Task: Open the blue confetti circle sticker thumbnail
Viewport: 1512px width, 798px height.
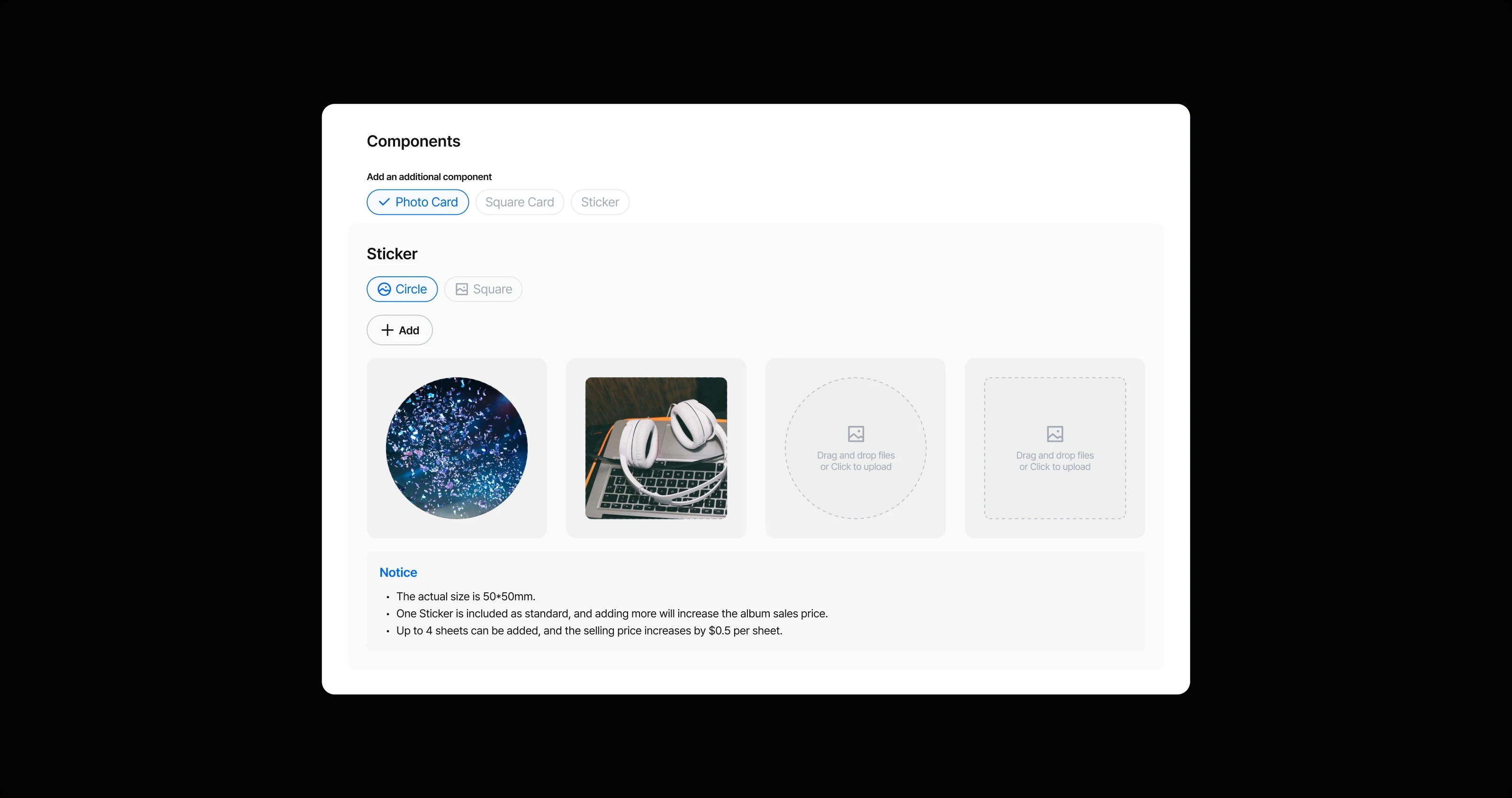Action: click(457, 448)
